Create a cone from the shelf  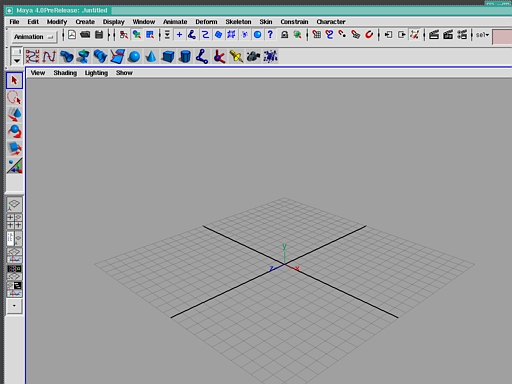[x=151, y=56]
